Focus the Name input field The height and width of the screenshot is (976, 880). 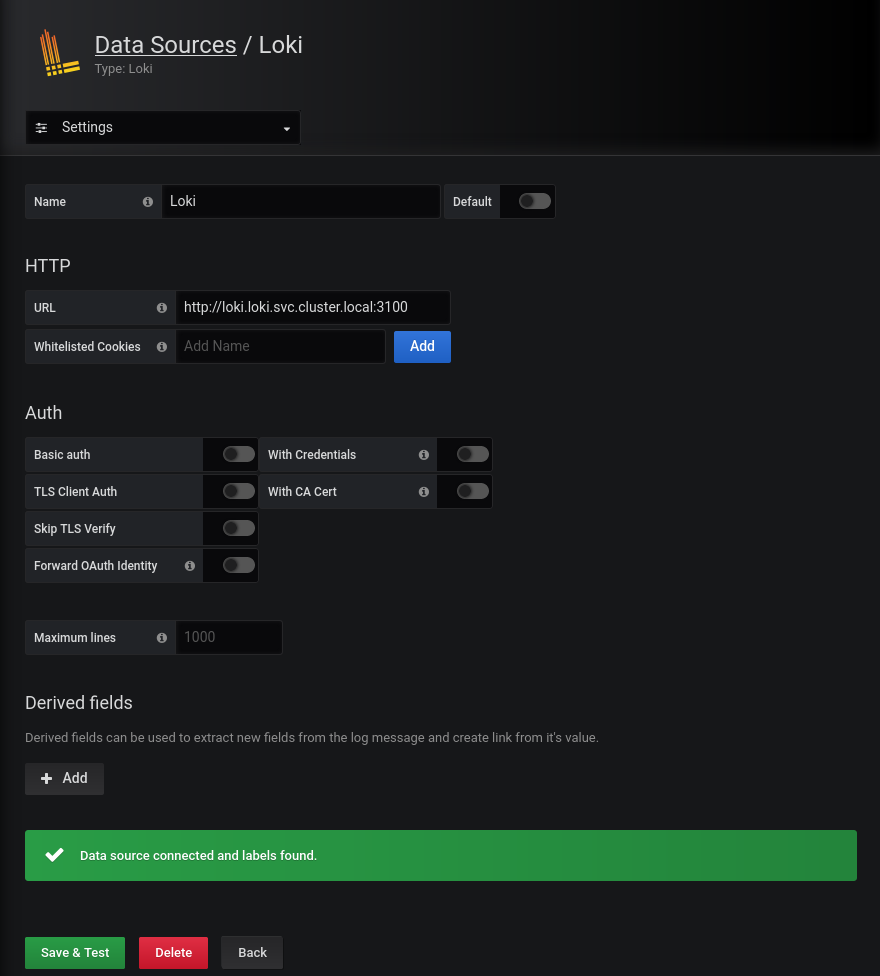tap(301, 202)
